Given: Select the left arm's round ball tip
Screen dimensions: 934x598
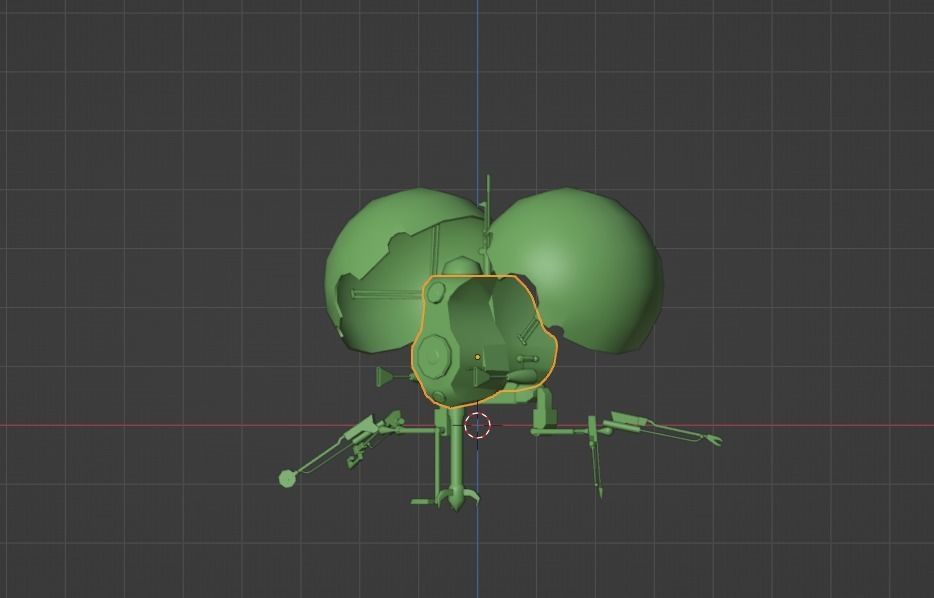Looking at the screenshot, I should click(287, 478).
